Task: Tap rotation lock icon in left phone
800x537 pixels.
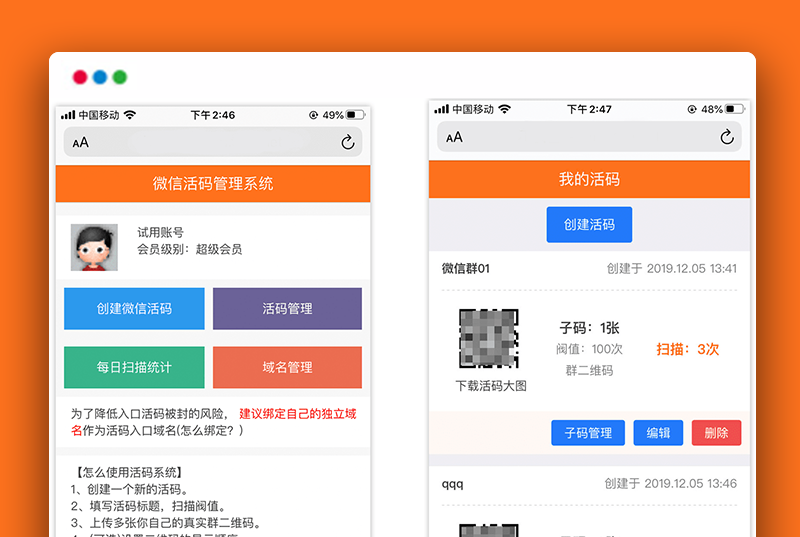Action: coord(313,115)
